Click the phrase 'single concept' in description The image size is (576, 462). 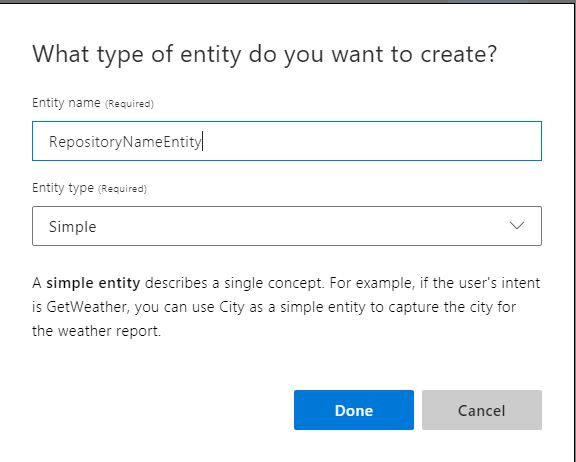pos(274,283)
